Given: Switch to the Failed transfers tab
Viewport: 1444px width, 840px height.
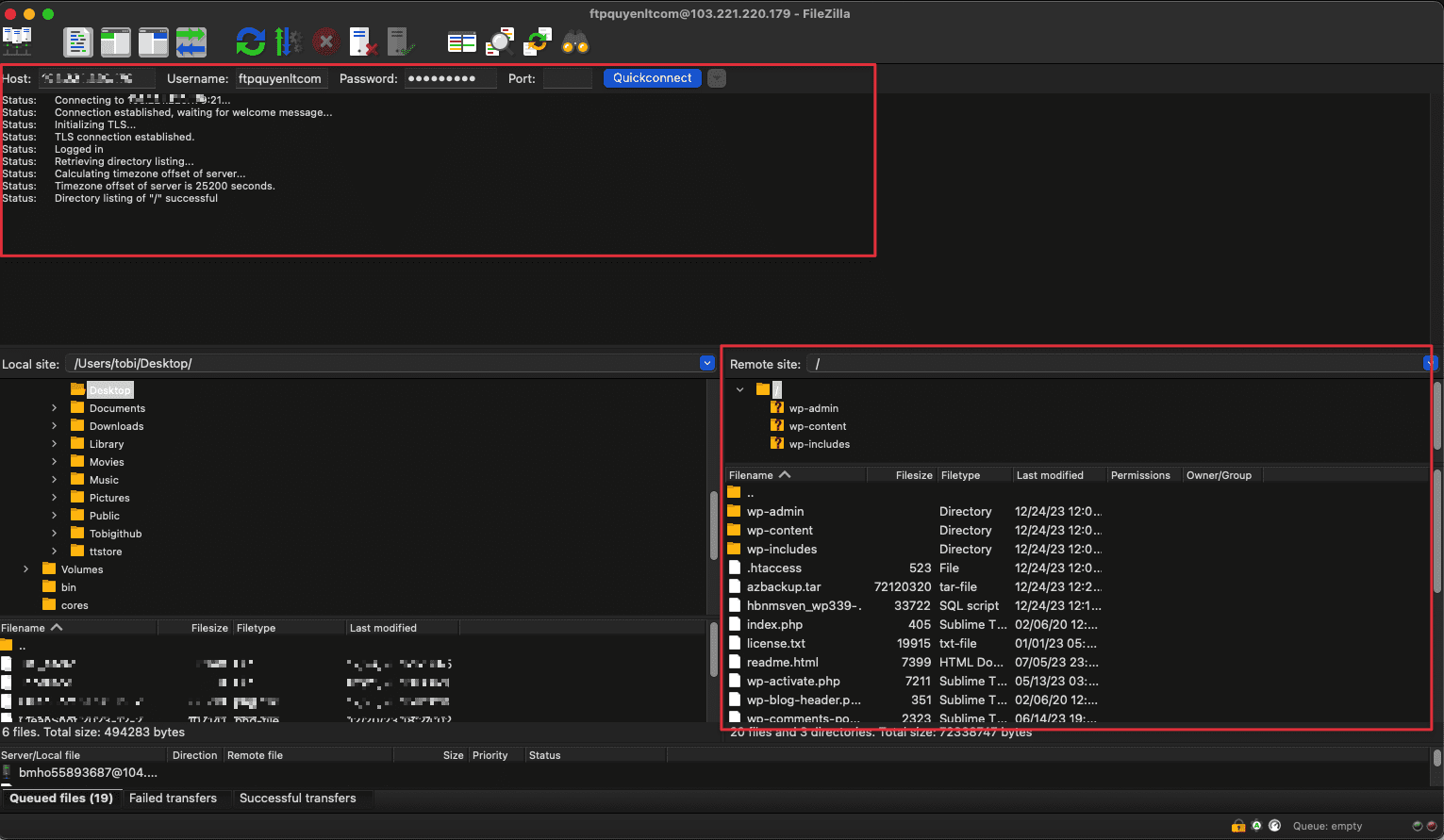Looking at the screenshot, I should pos(173,798).
